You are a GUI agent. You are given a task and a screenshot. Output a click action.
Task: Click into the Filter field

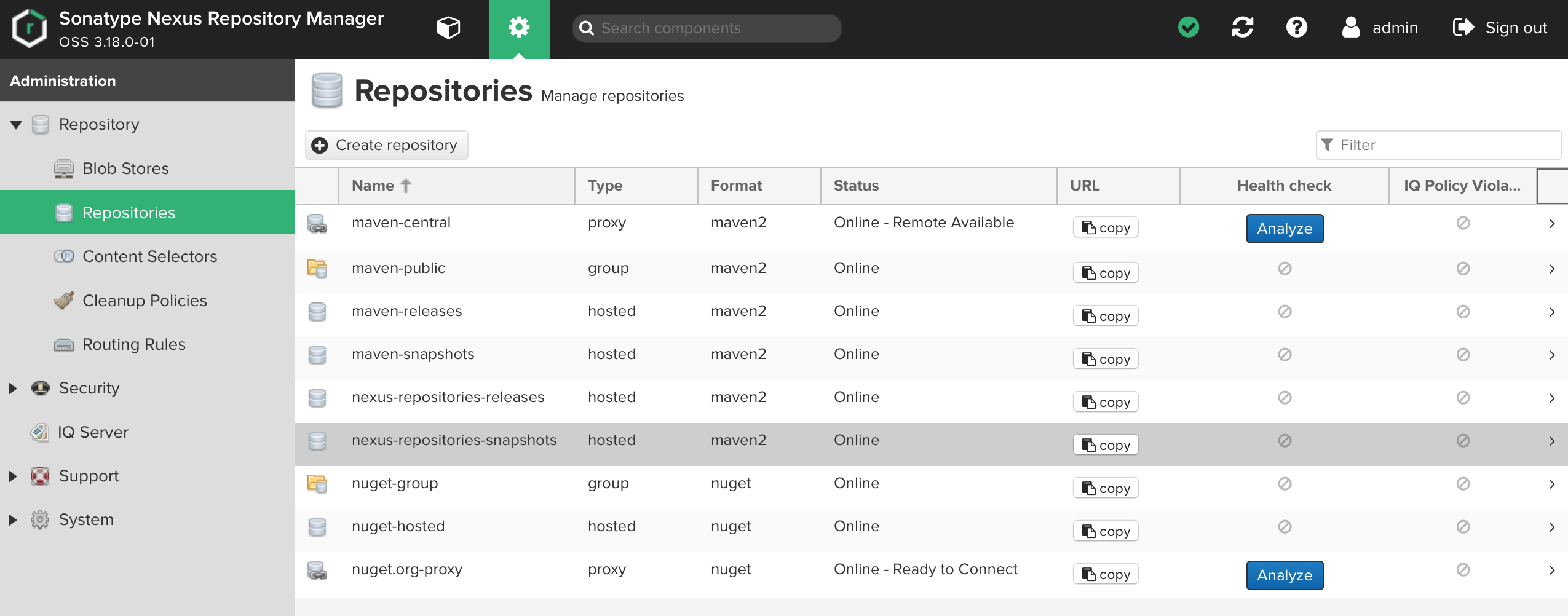pyautogui.click(x=1438, y=145)
